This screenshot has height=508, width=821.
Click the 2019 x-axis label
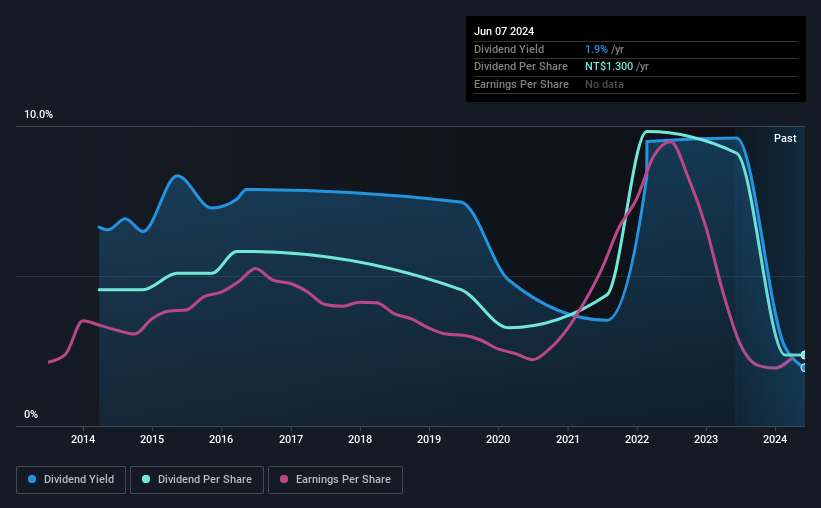tap(429, 439)
